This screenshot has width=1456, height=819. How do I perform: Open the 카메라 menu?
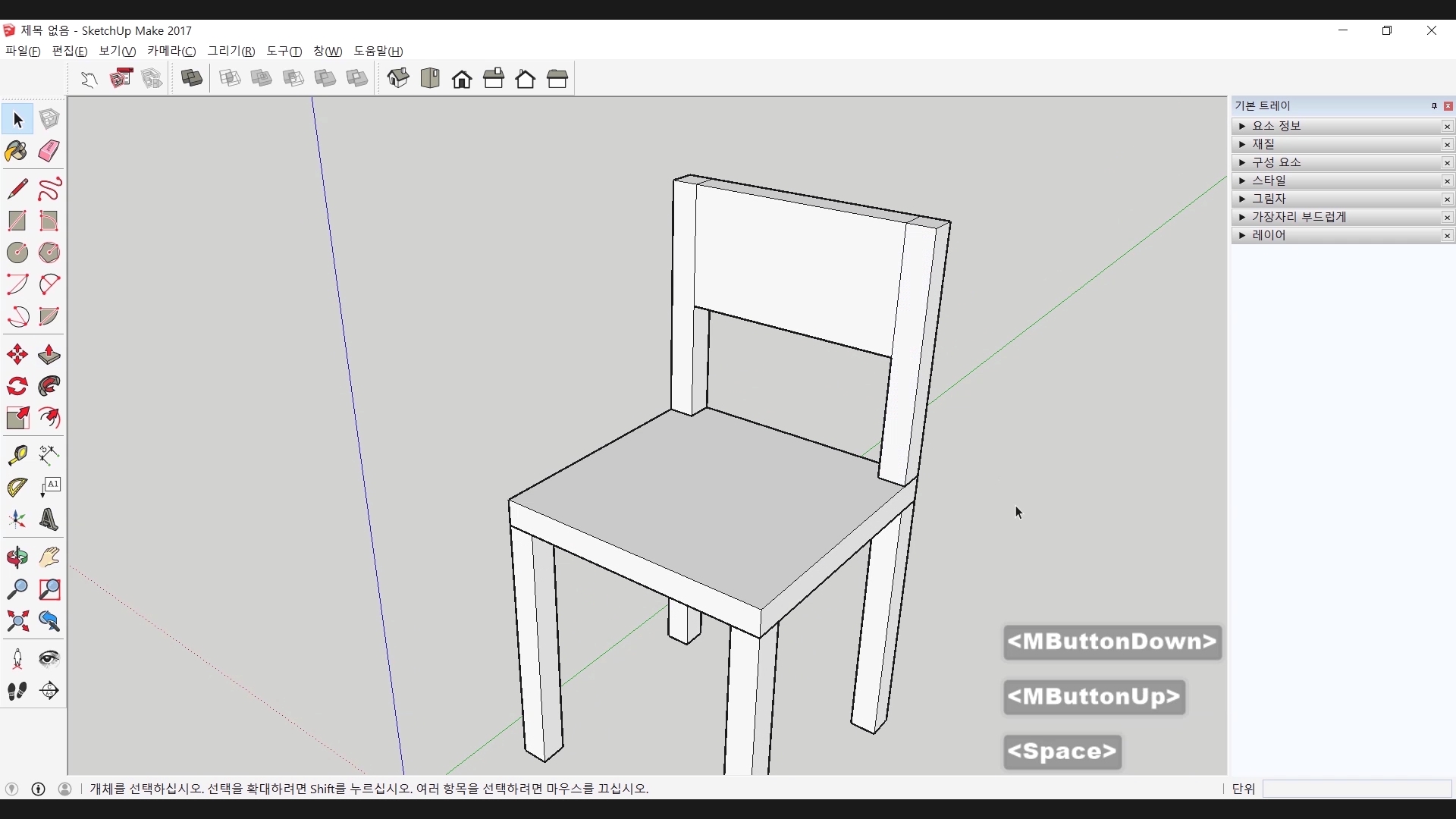(171, 51)
